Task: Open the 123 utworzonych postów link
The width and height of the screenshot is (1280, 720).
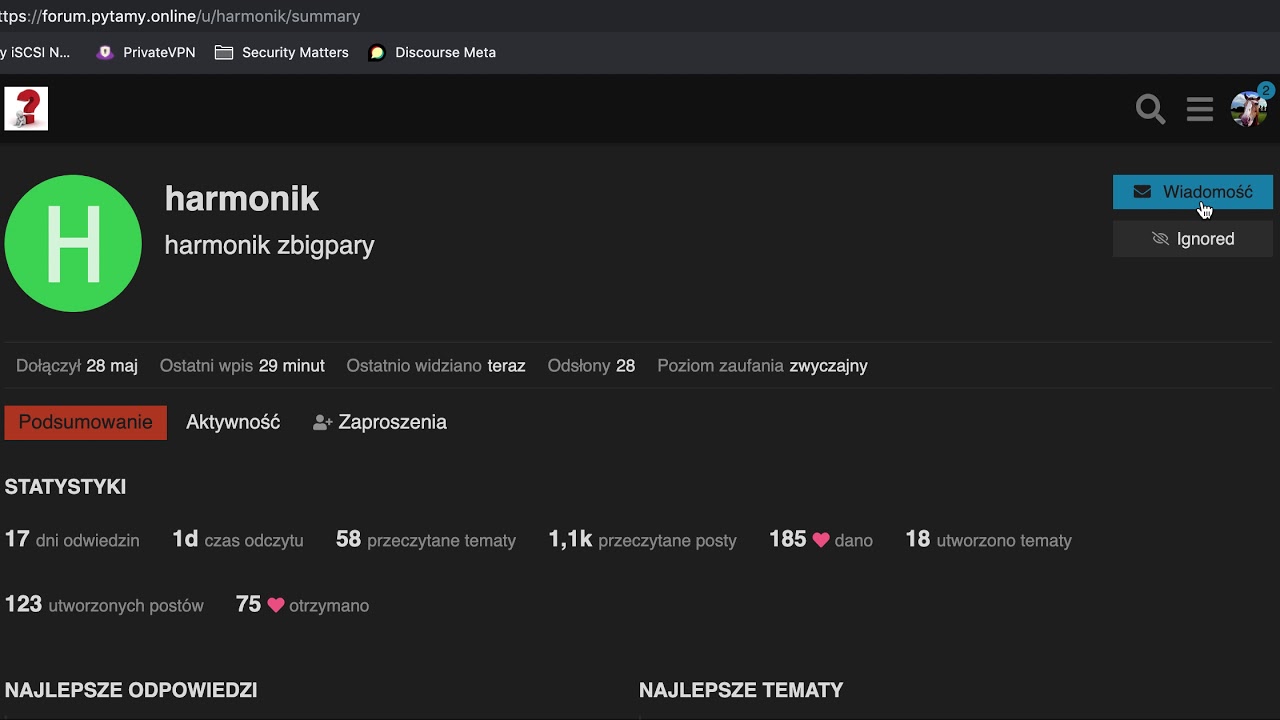Action: tap(104, 605)
